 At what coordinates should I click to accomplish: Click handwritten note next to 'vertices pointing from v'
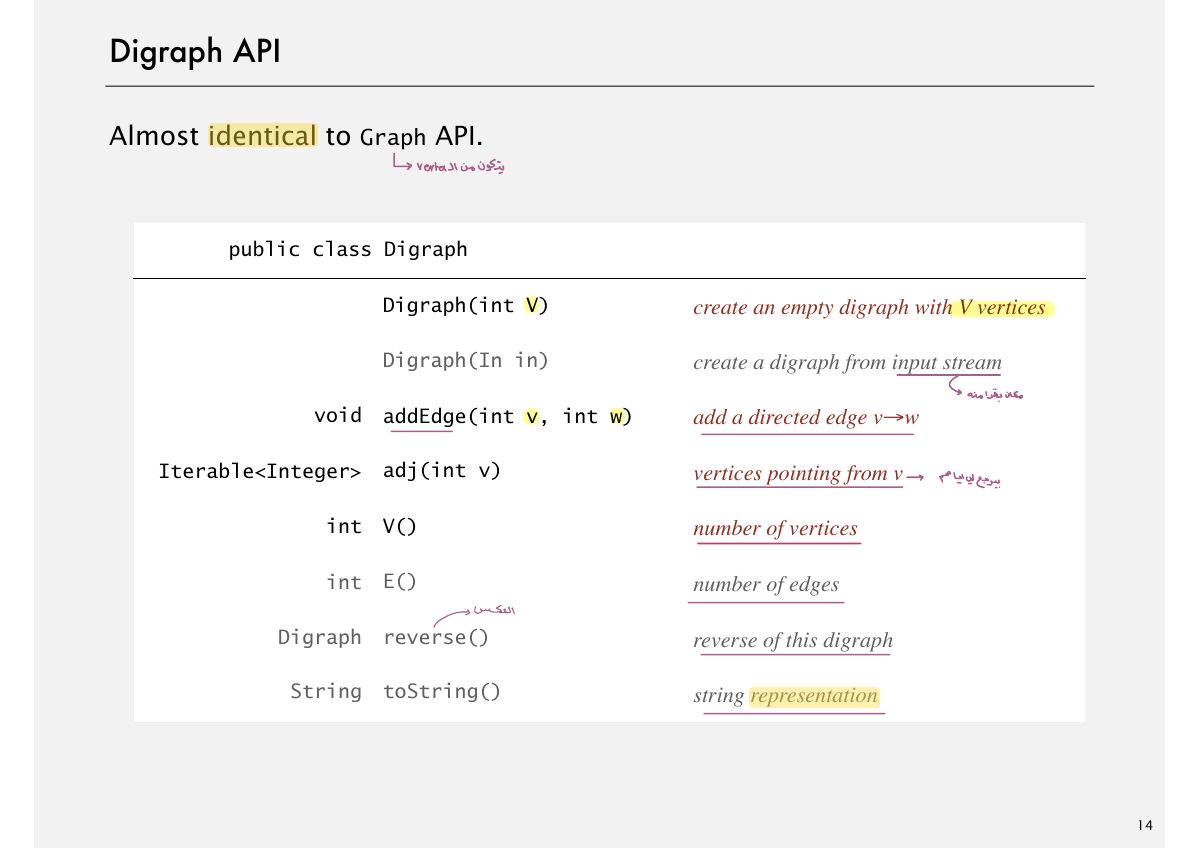(x=969, y=479)
